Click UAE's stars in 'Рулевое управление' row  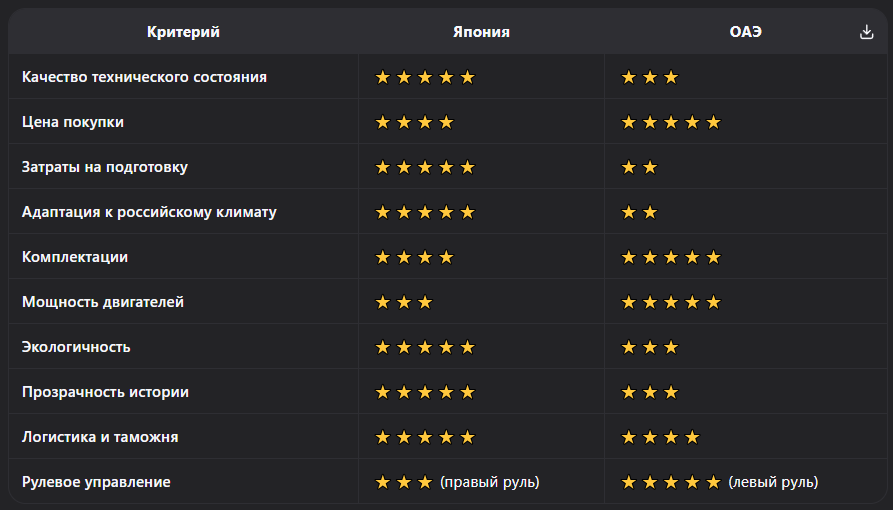671,482
